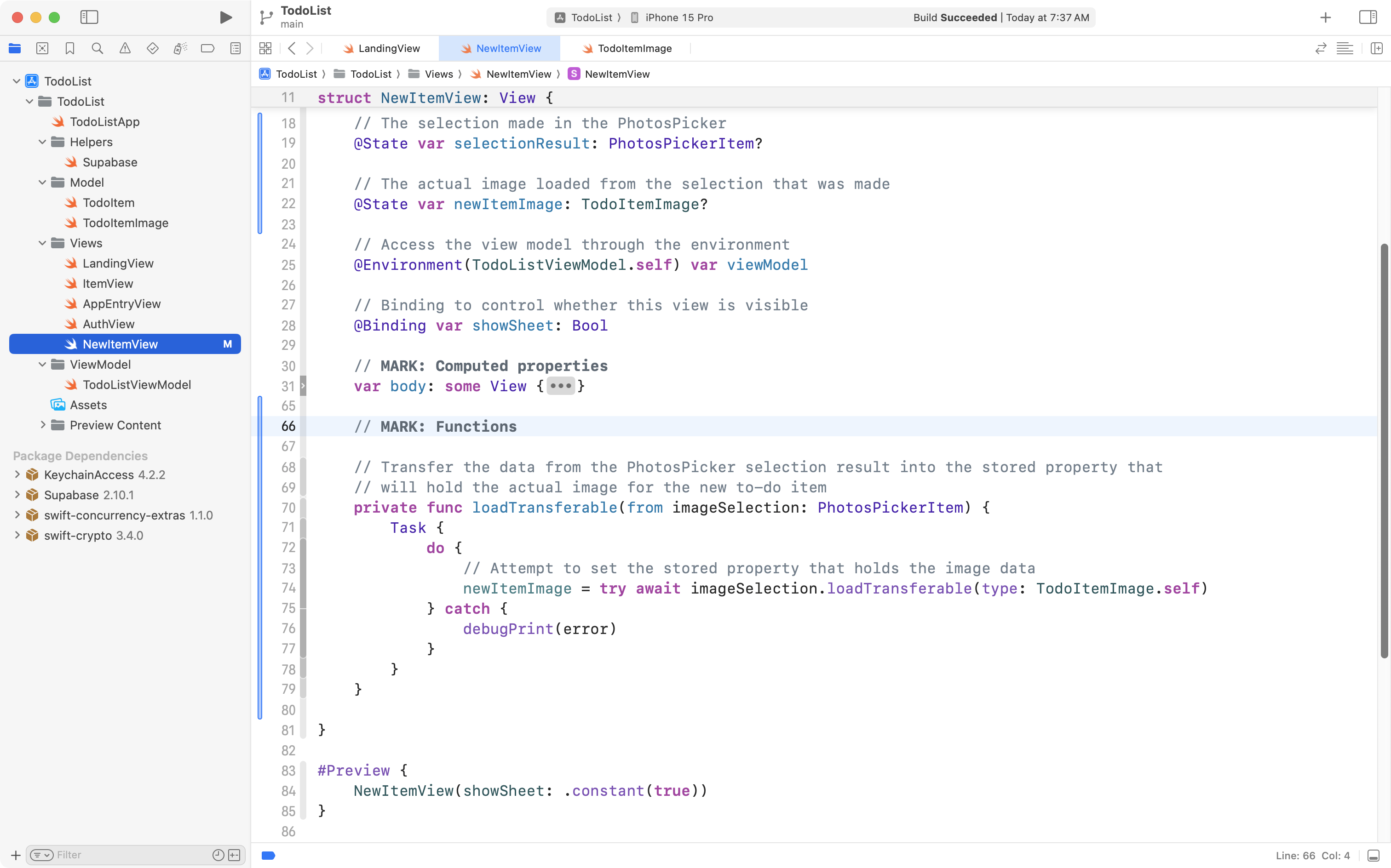Open the Bookmark navigator
1391x868 pixels.
69,48
